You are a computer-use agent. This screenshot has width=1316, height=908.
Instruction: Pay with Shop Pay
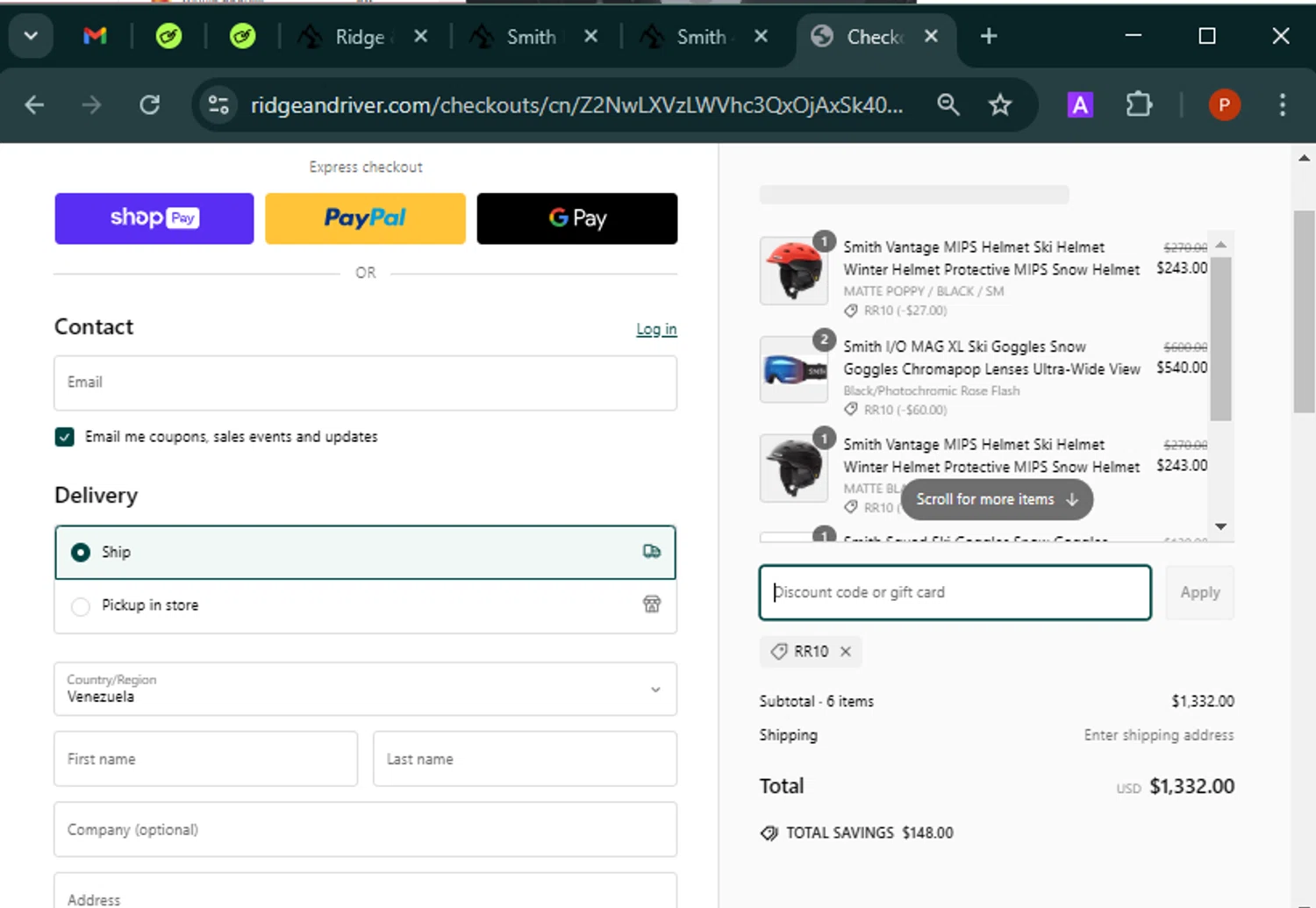(x=154, y=218)
